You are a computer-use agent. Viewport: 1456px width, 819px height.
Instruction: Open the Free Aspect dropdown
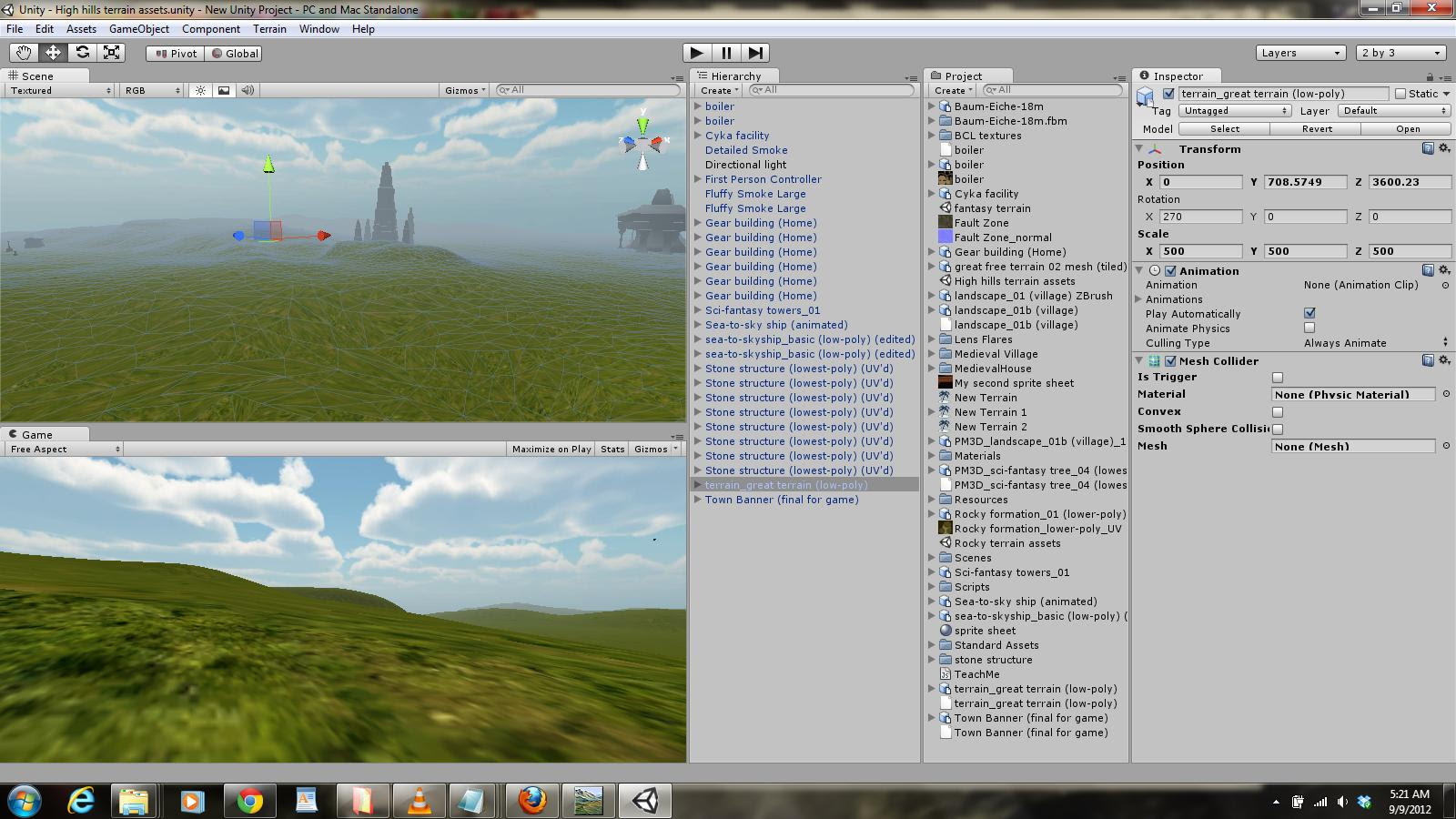click(x=65, y=449)
